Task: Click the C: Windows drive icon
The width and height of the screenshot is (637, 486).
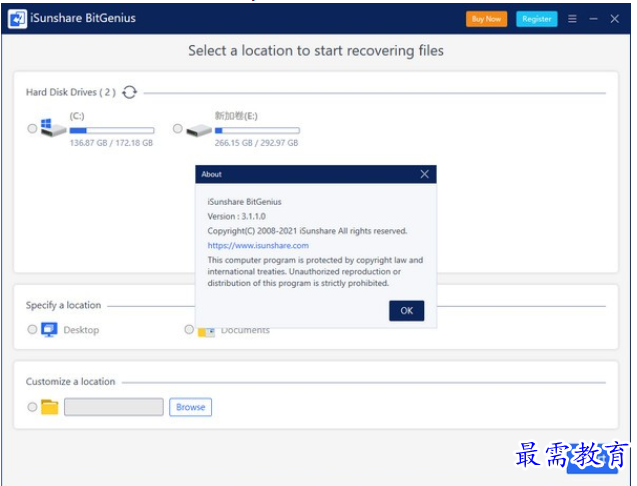Action: (53, 128)
